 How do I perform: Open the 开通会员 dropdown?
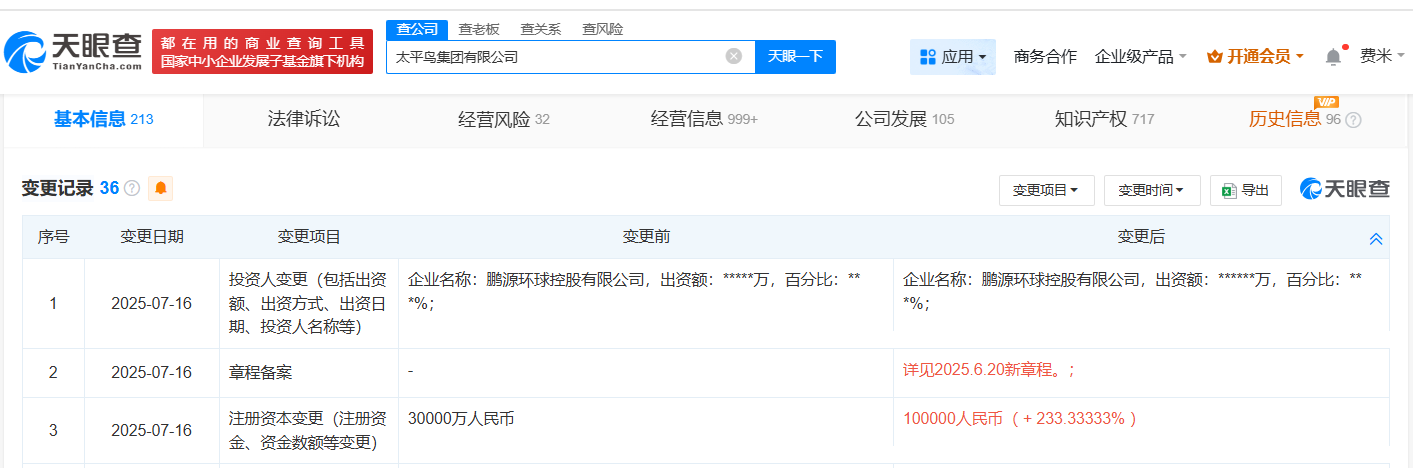pyautogui.click(x=1255, y=57)
